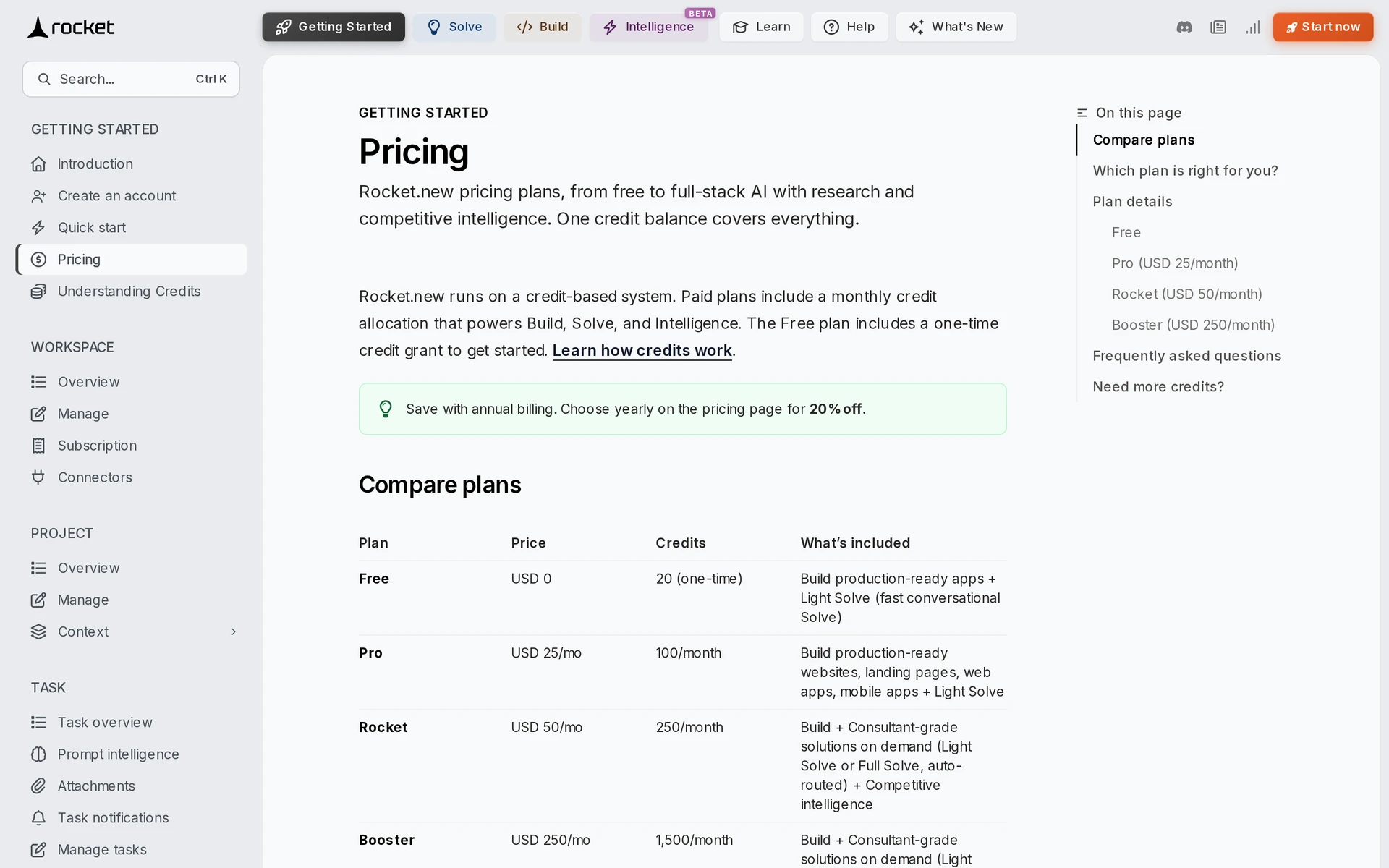The image size is (1389, 868).
Task: Click the dollar icon next to Pricing
Action: pos(38,260)
